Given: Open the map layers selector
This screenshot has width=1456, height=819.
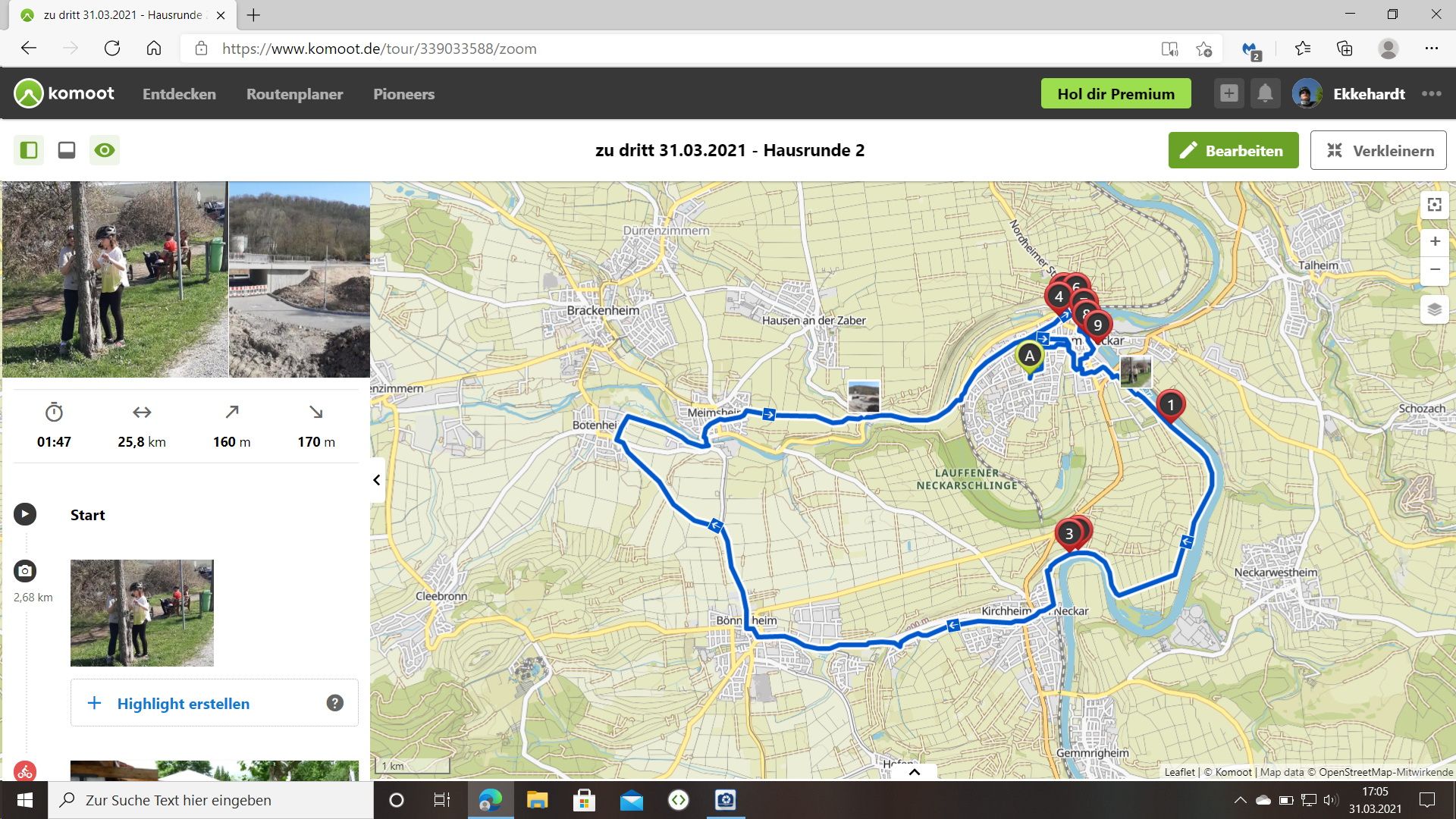Looking at the screenshot, I should coord(1434,309).
